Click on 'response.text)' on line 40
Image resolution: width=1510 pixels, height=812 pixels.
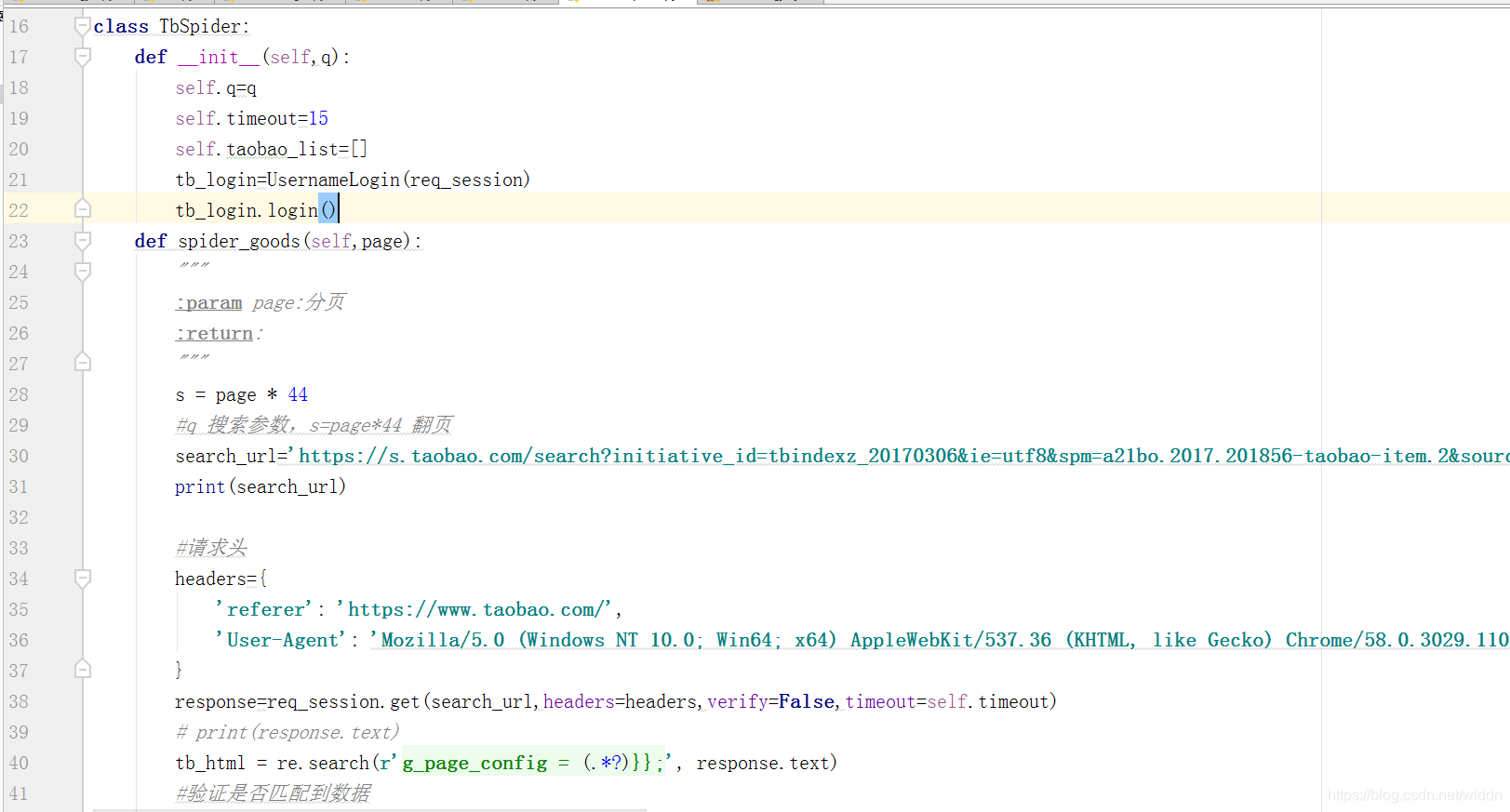tap(767, 763)
